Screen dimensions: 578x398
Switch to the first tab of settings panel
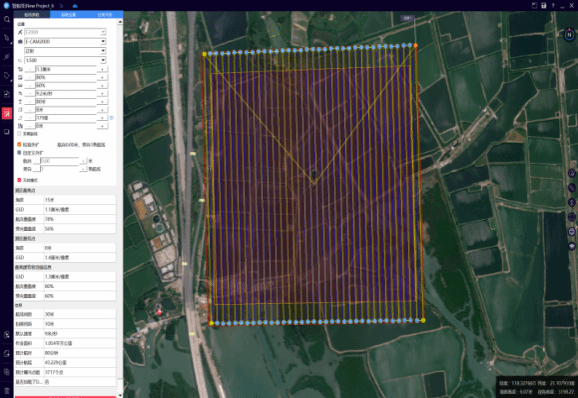coord(32,15)
